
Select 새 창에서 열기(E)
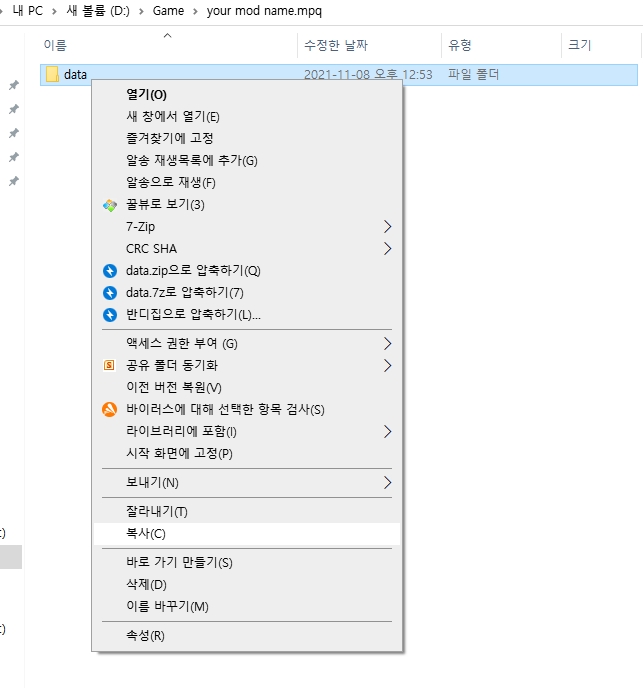(247, 117)
